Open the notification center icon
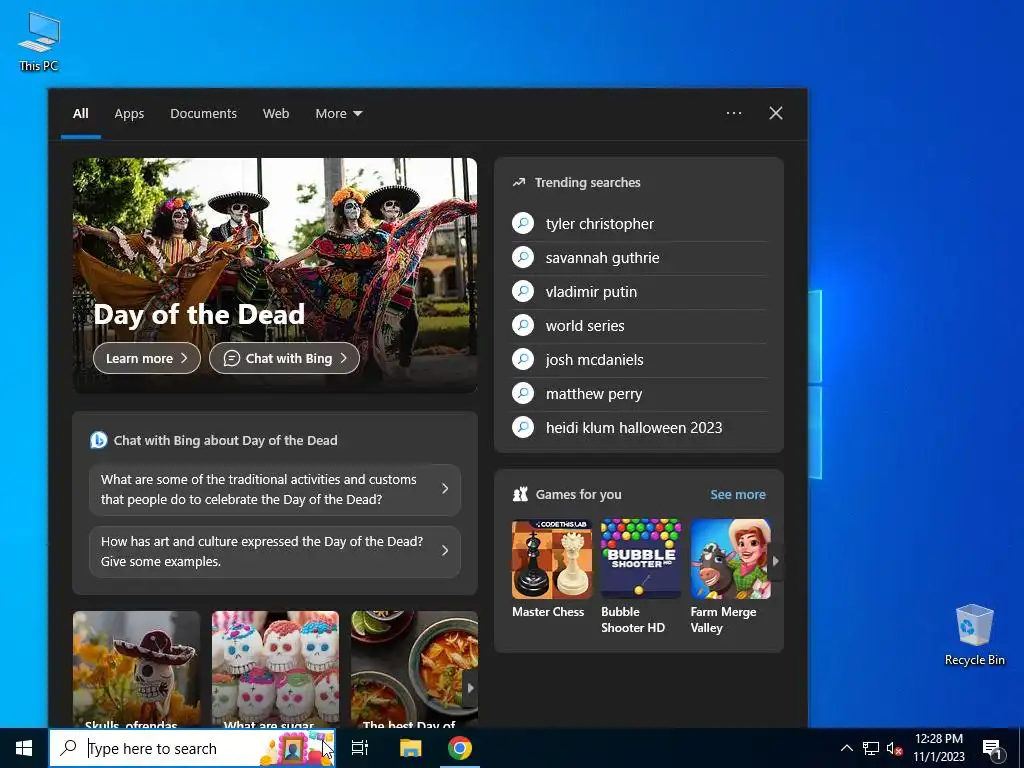 click(x=992, y=748)
